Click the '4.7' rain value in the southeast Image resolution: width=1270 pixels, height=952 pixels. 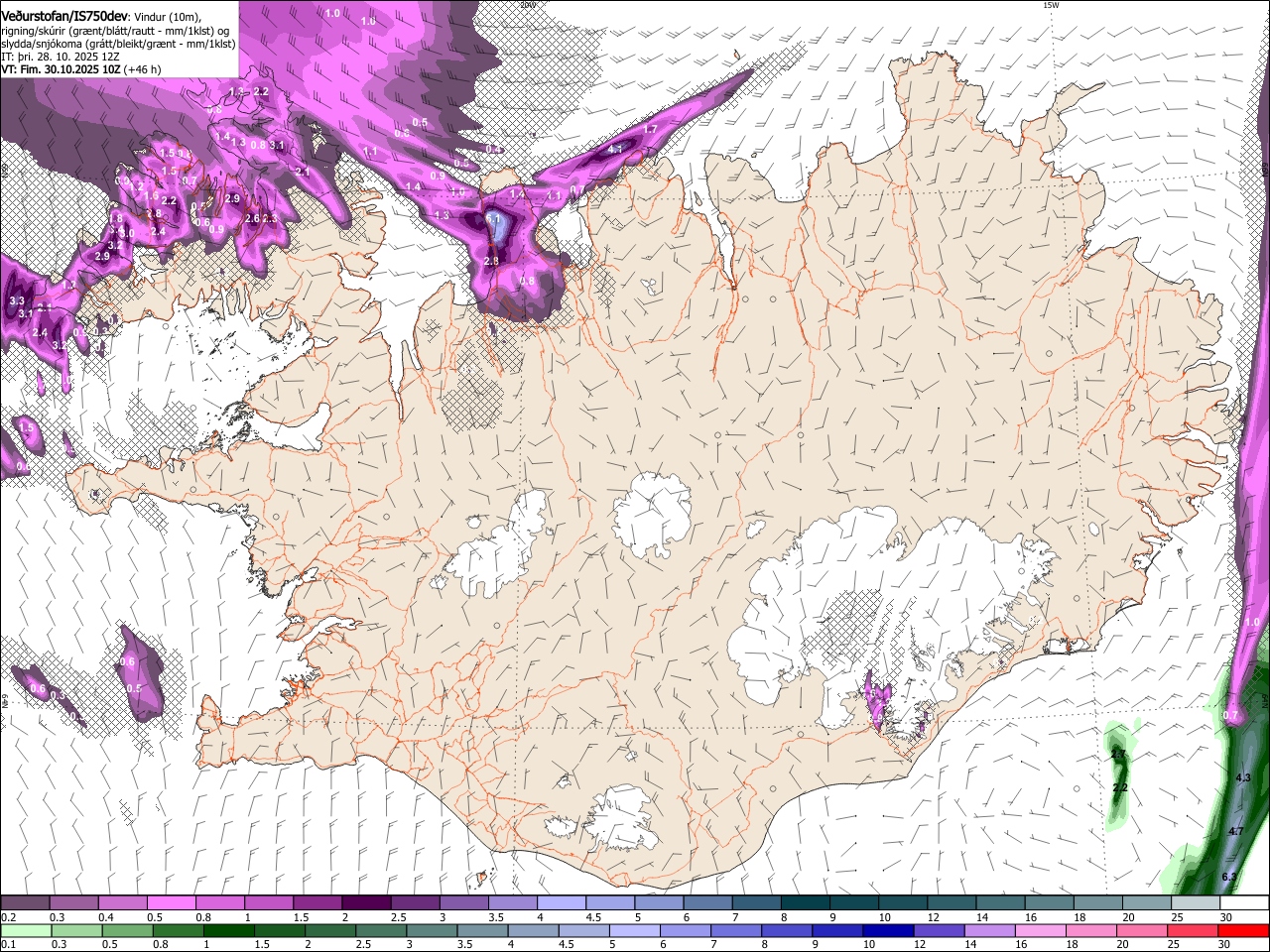click(1236, 831)
